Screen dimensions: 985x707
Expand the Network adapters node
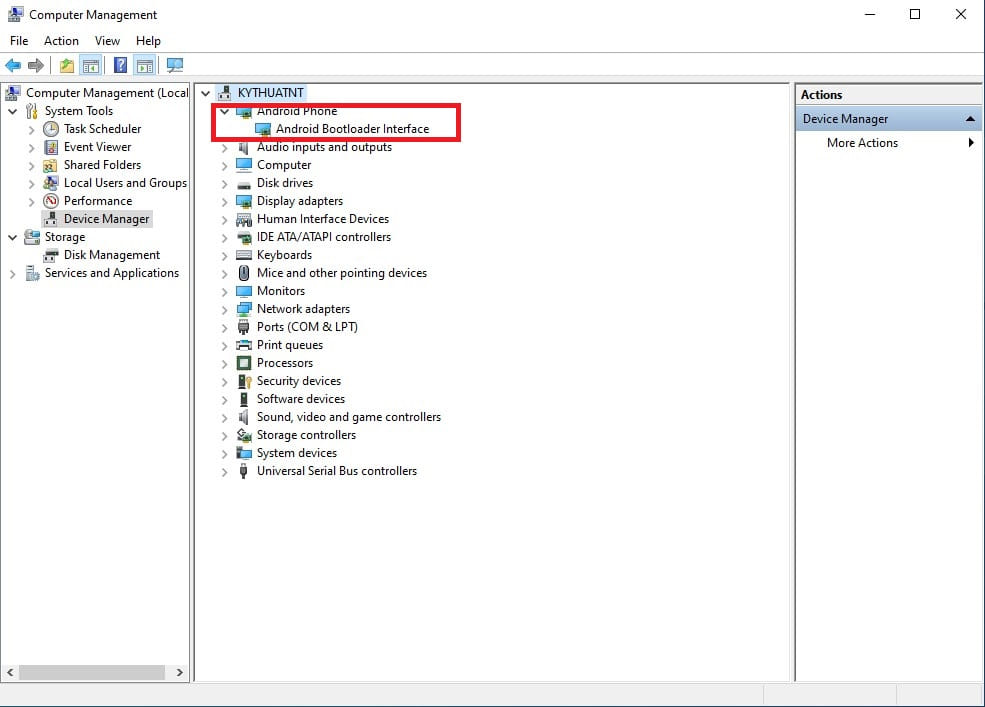[x=224, y=310]
